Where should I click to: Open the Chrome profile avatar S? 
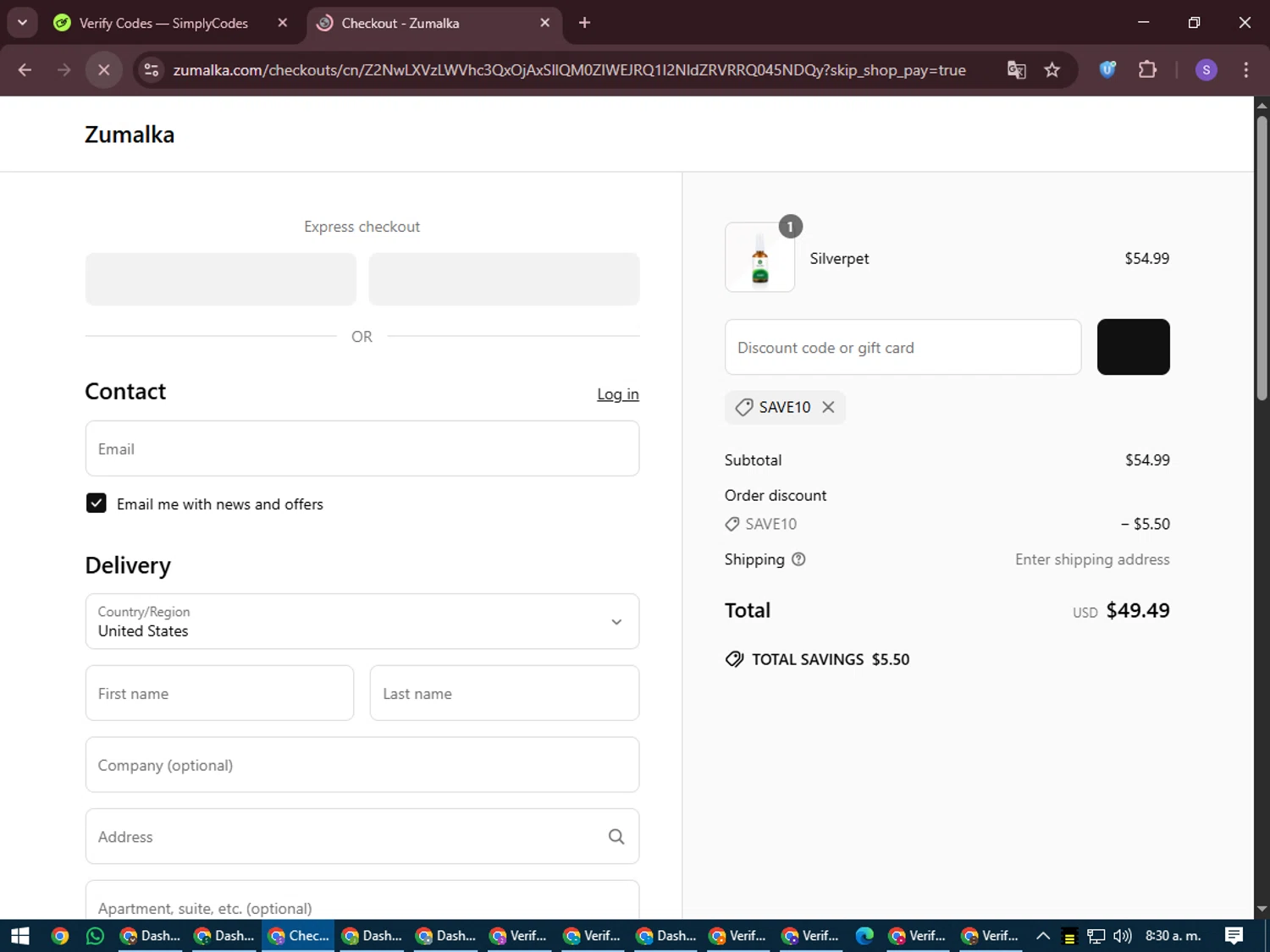tap(1206, 70)
